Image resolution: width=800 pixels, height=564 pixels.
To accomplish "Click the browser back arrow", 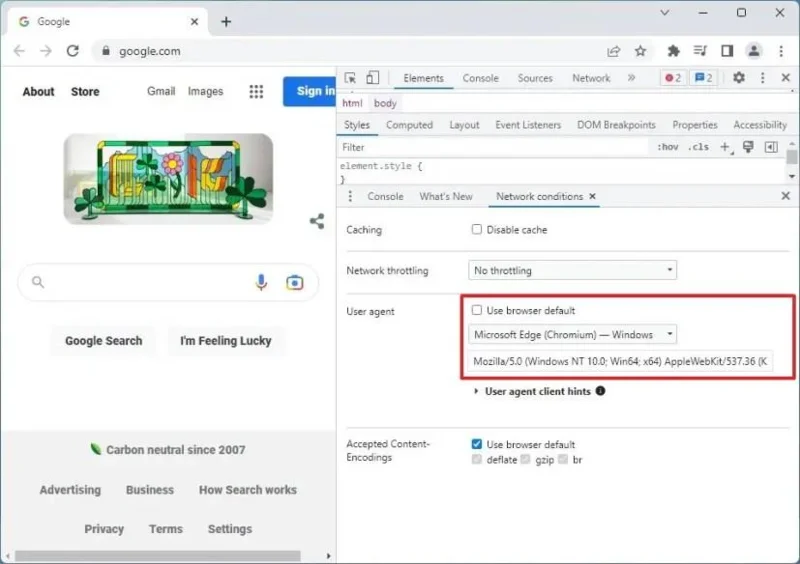I will click(19, 51).
